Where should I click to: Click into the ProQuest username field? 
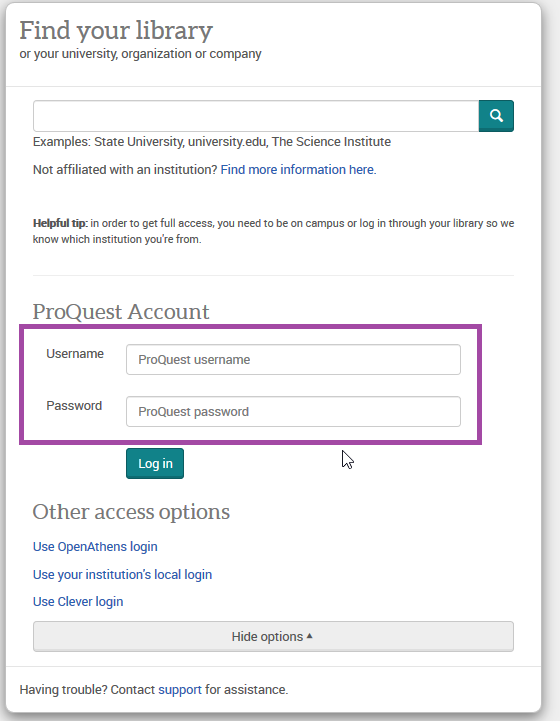point(293,360)
